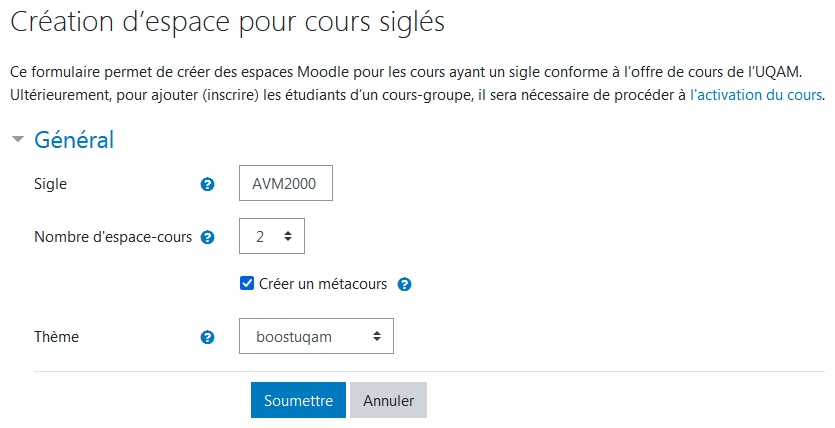Screen dimensions: 835x428
Task: Follow the l'activation du cours link
Action: 756,95
